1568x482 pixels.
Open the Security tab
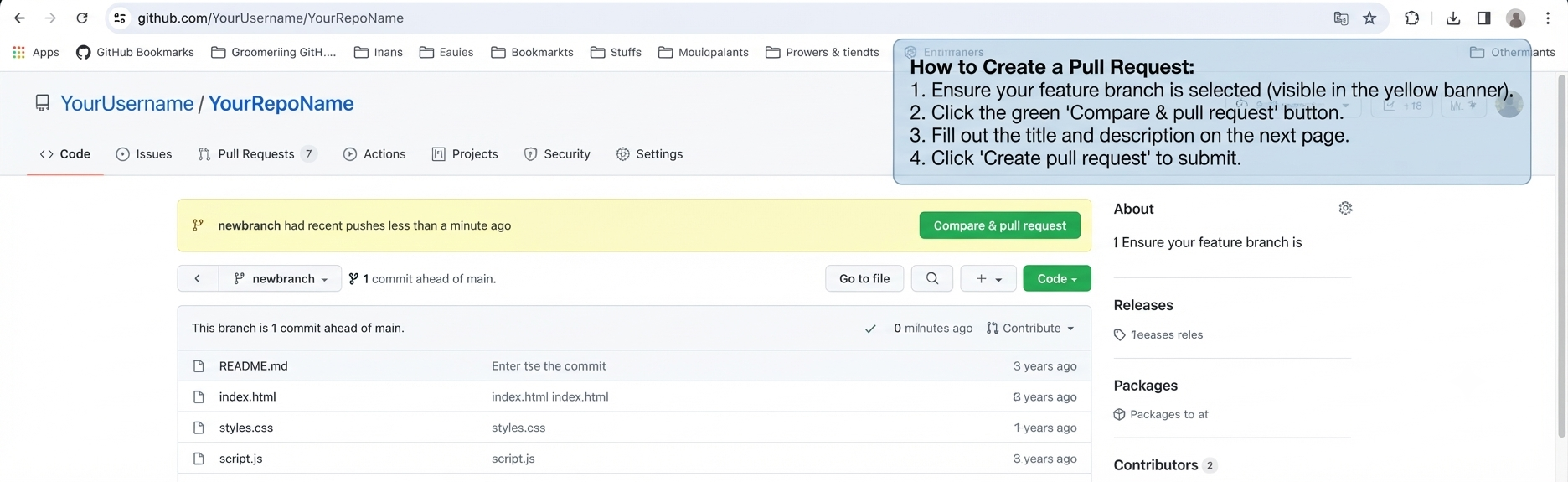557,154
